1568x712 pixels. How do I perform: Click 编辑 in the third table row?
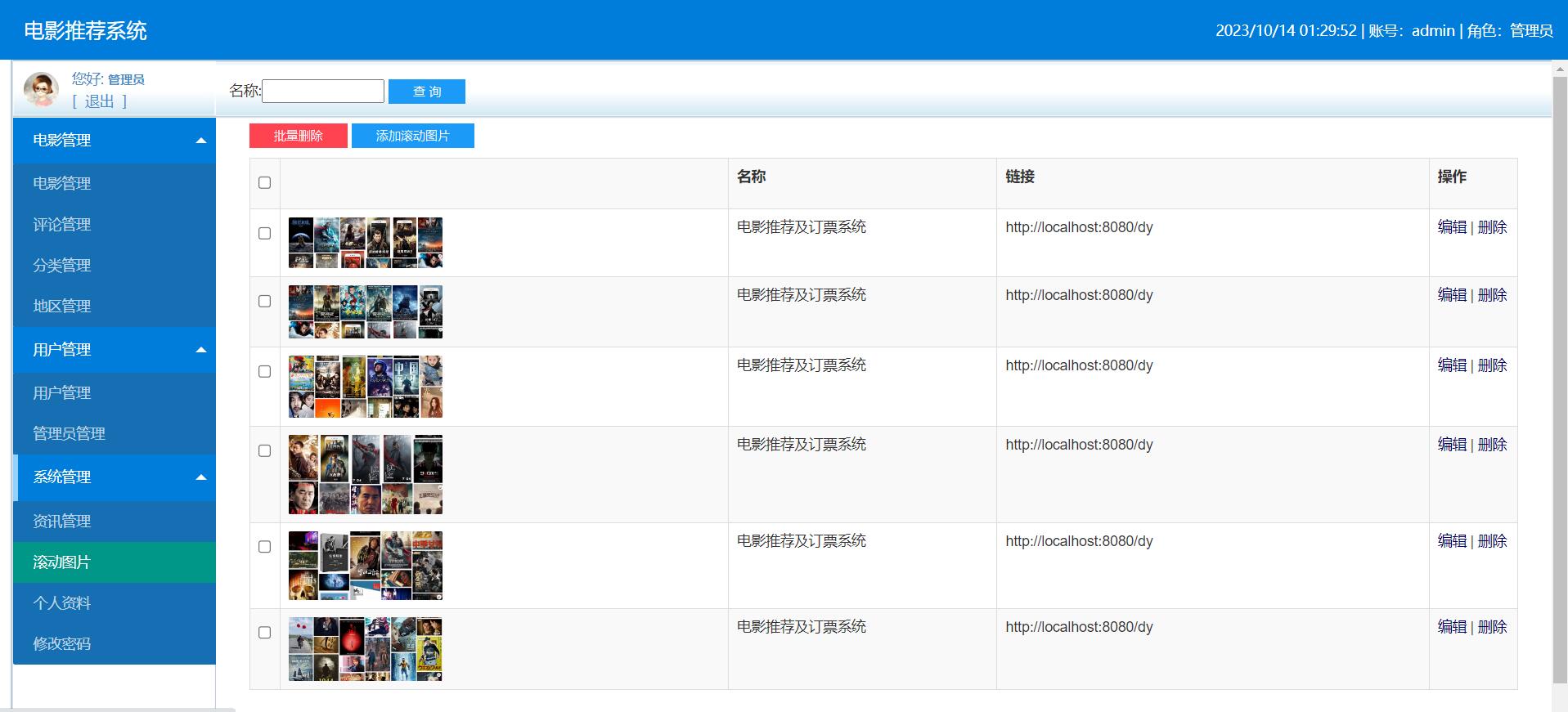1452,365
